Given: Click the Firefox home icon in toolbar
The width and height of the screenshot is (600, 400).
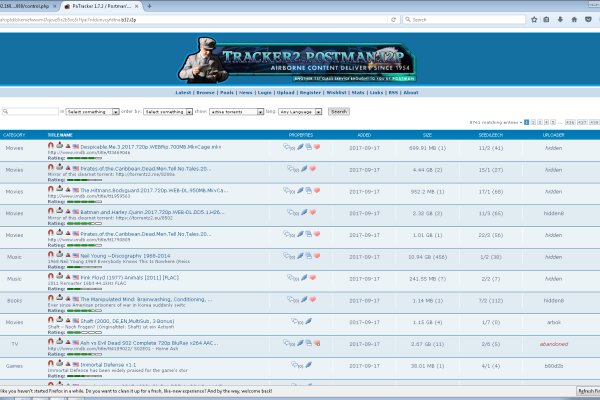Looking at the screenshot, I should click(x=574, y=19).
